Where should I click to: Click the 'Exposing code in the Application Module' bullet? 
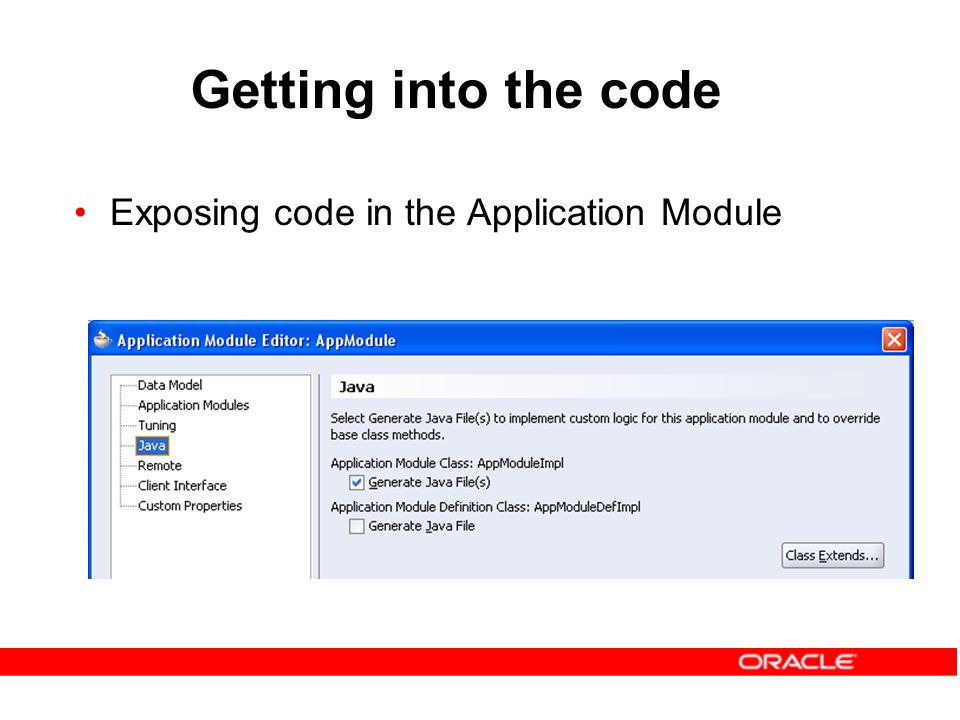coord(446,214)
